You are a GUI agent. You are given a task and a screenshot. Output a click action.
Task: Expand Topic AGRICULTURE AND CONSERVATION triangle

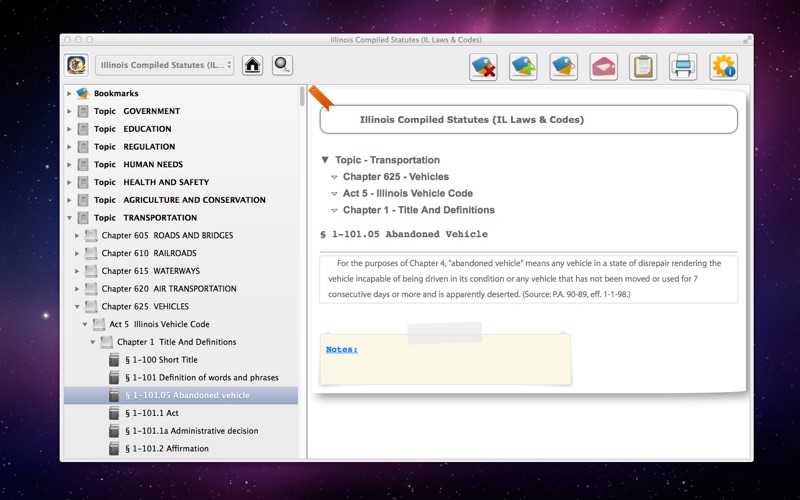pos(69,200)
